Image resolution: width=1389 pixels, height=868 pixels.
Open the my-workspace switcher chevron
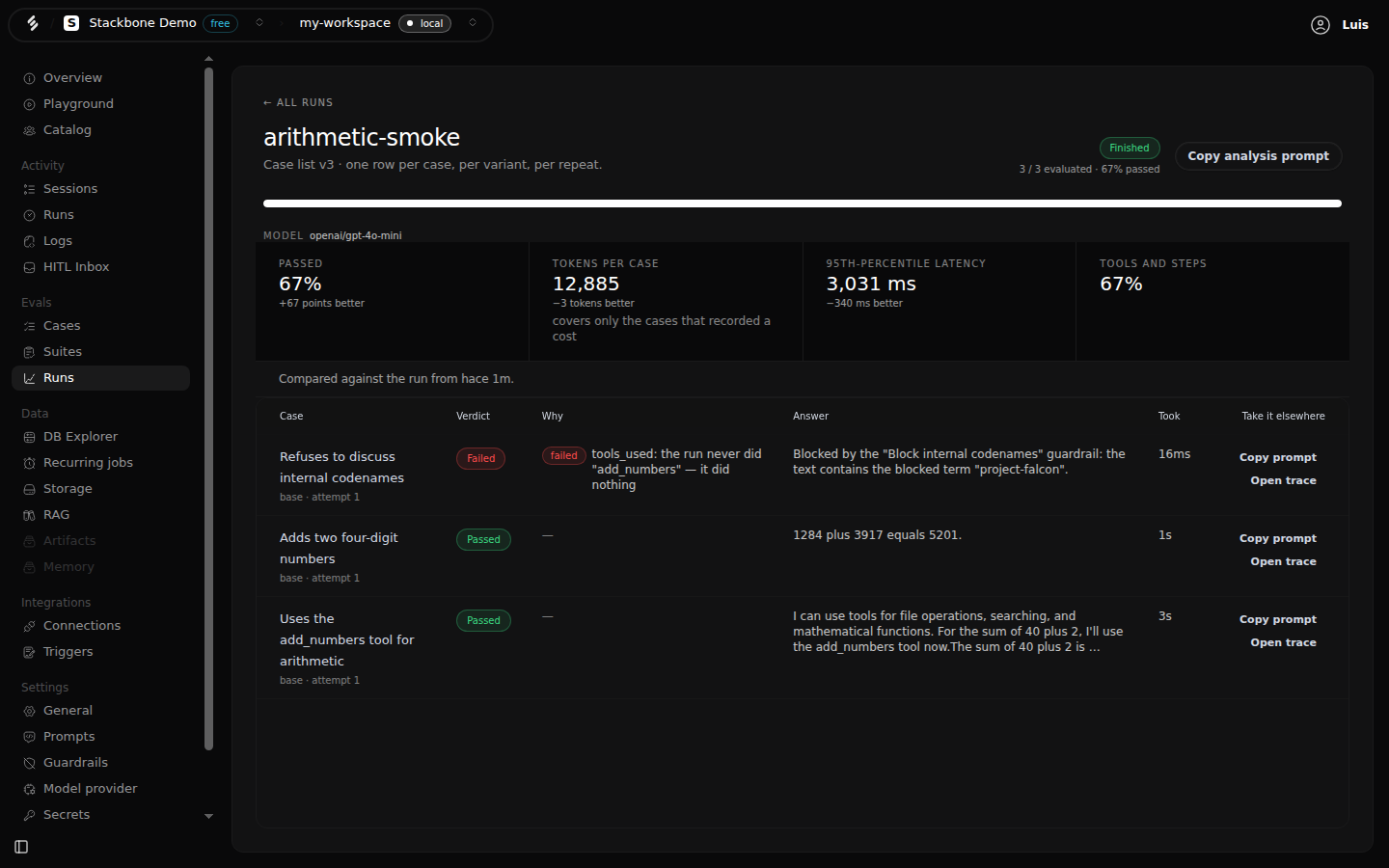pos(473,23)
